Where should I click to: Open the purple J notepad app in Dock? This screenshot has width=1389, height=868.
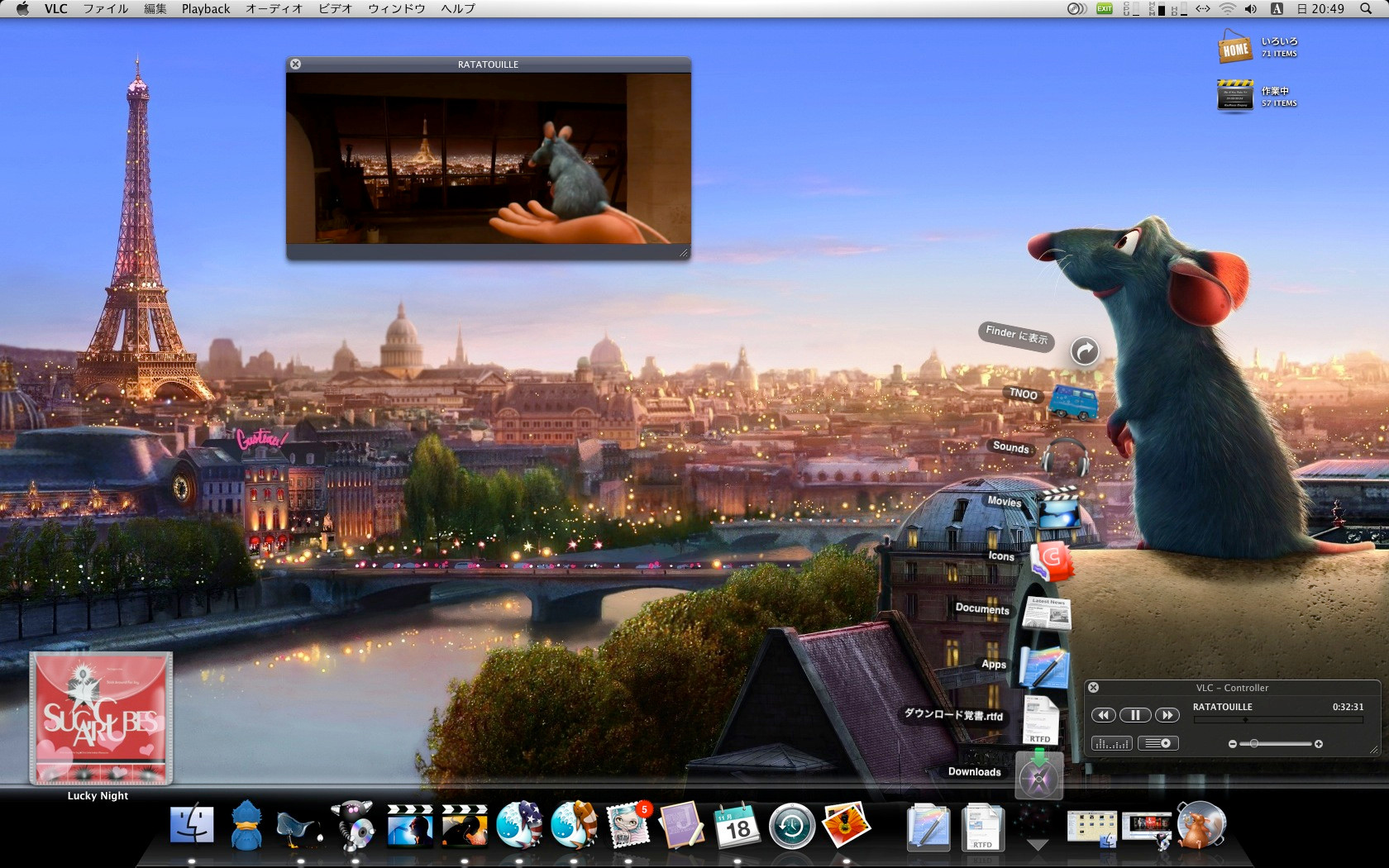pyautogui.click(x=682, y=825)
